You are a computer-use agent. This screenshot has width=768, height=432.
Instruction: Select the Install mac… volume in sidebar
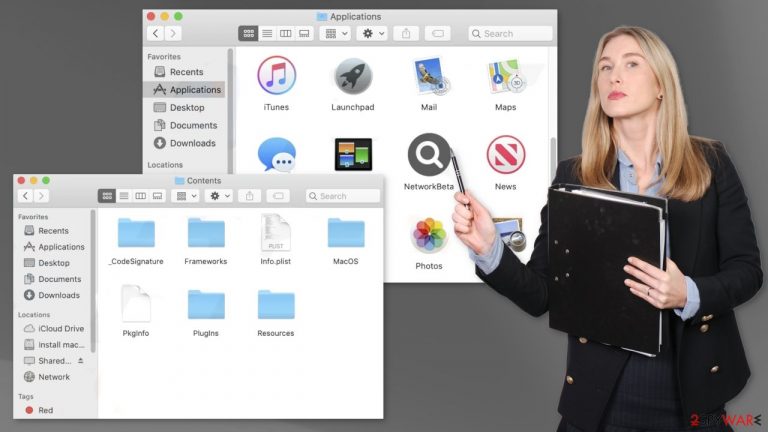click(53, 345)
